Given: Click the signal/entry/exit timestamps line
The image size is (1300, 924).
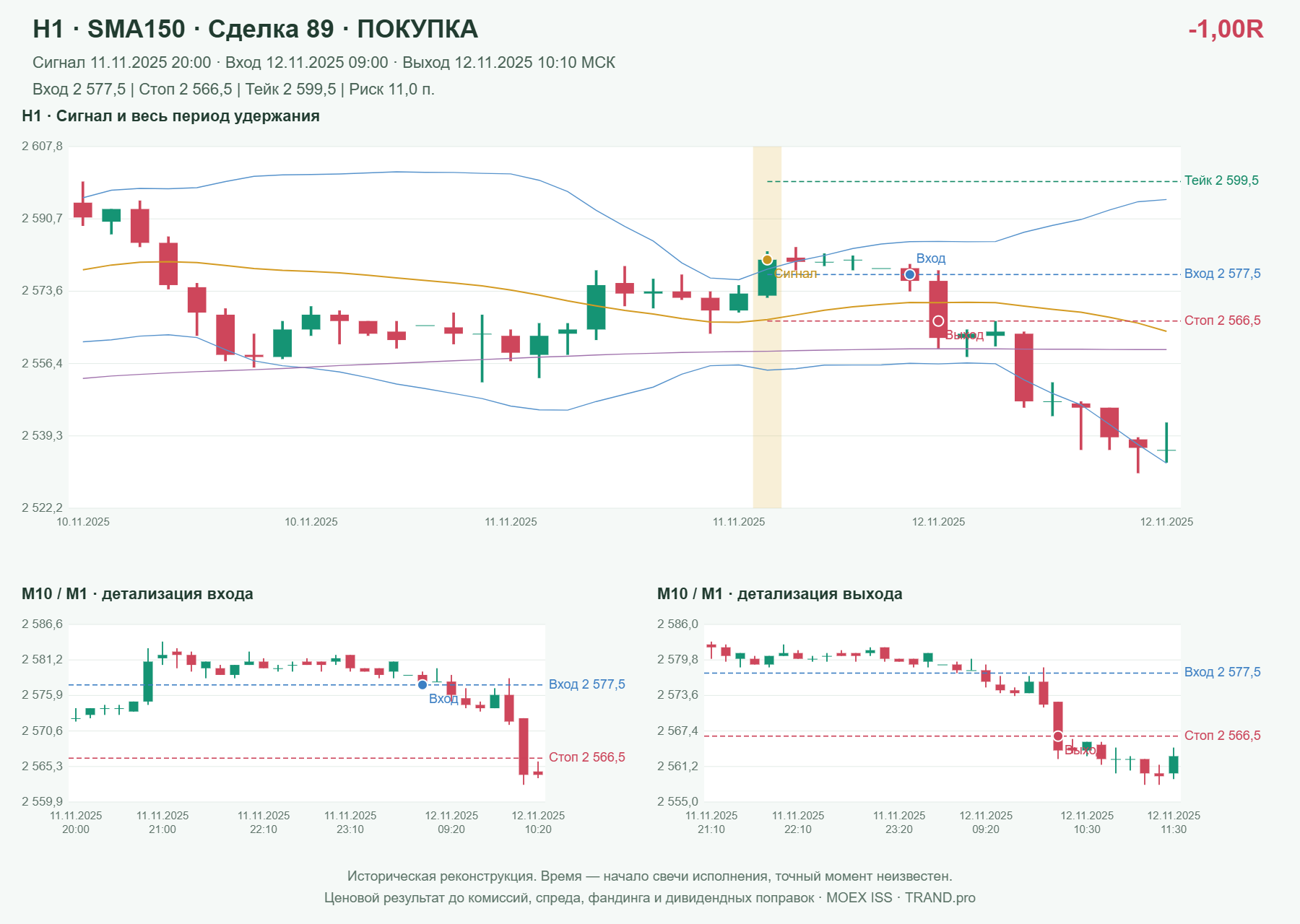Looking at the screenshot, I should coord(324,63).
